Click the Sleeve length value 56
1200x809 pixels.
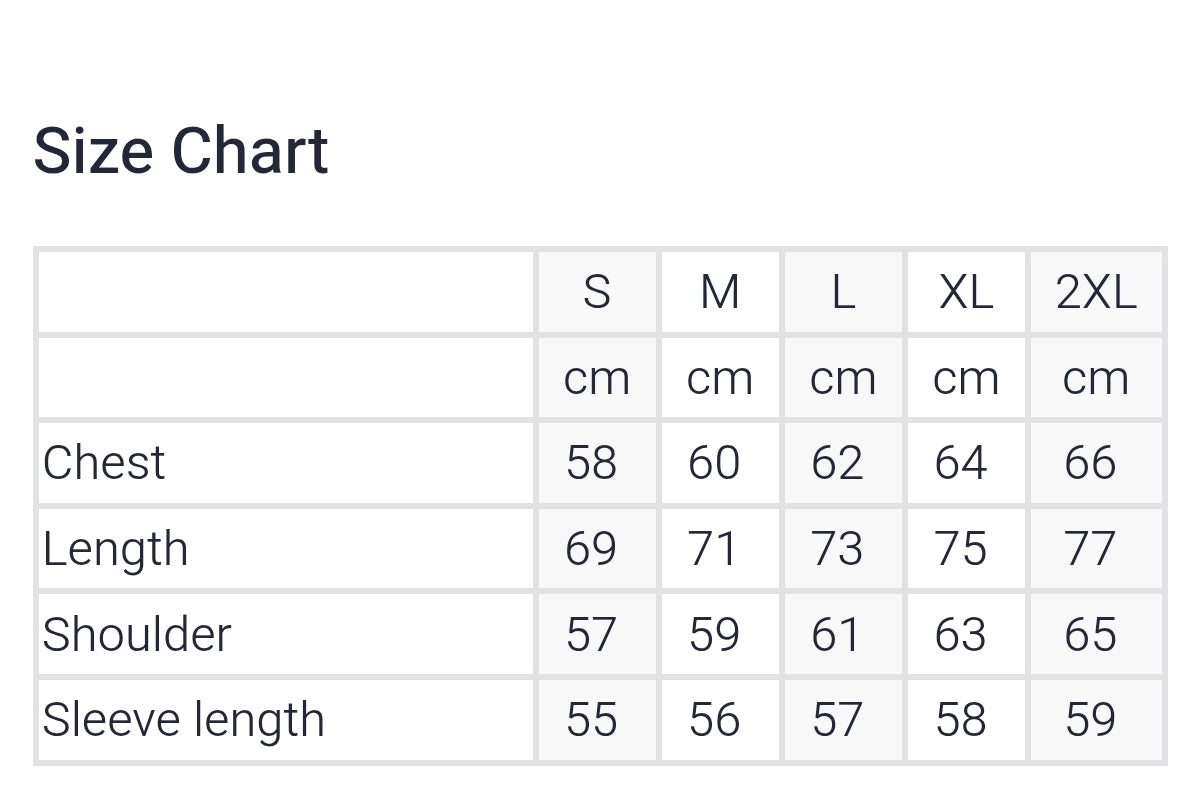pyautogui.click(x=714, y=720)
